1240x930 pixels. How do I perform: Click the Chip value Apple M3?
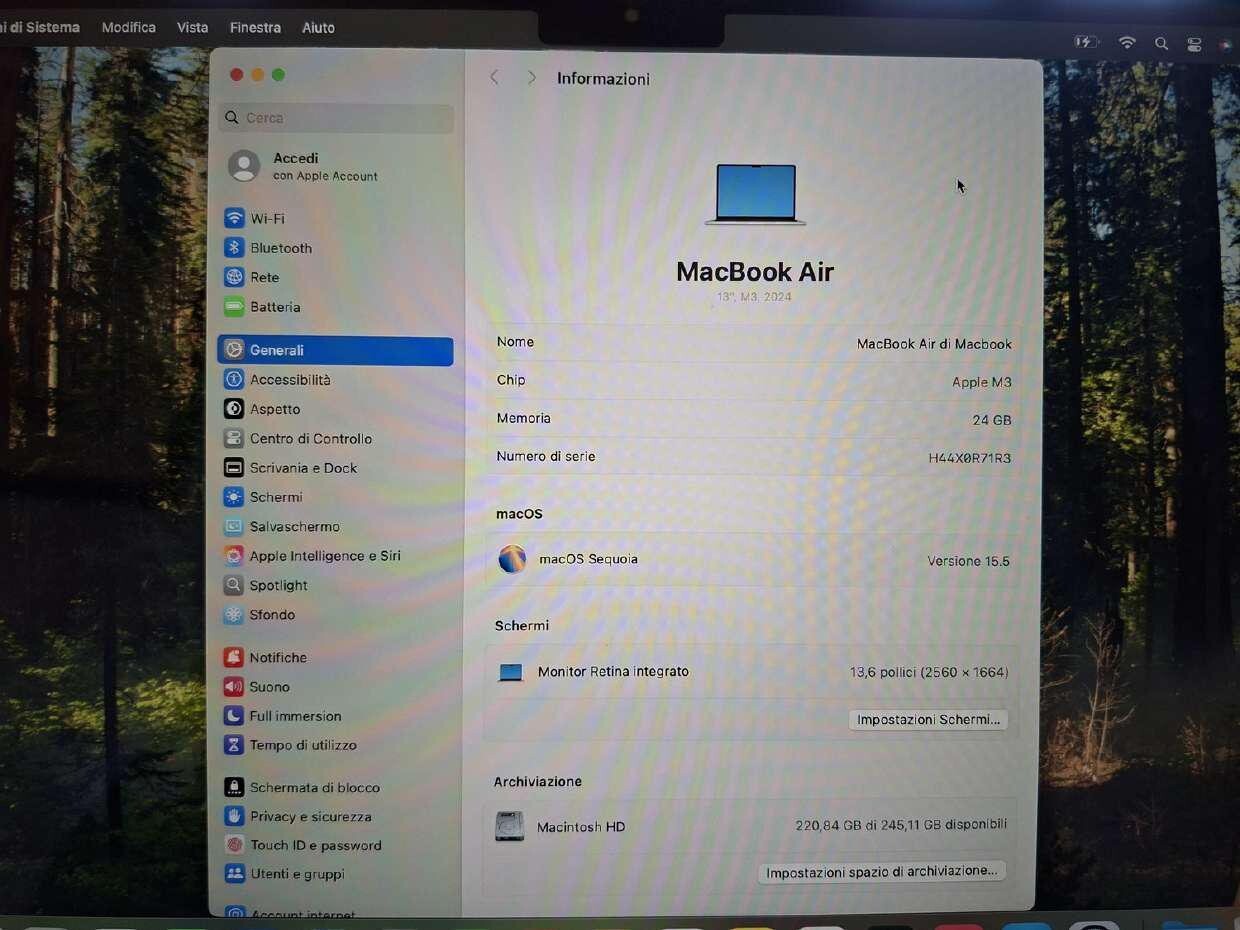click(982, 382)
